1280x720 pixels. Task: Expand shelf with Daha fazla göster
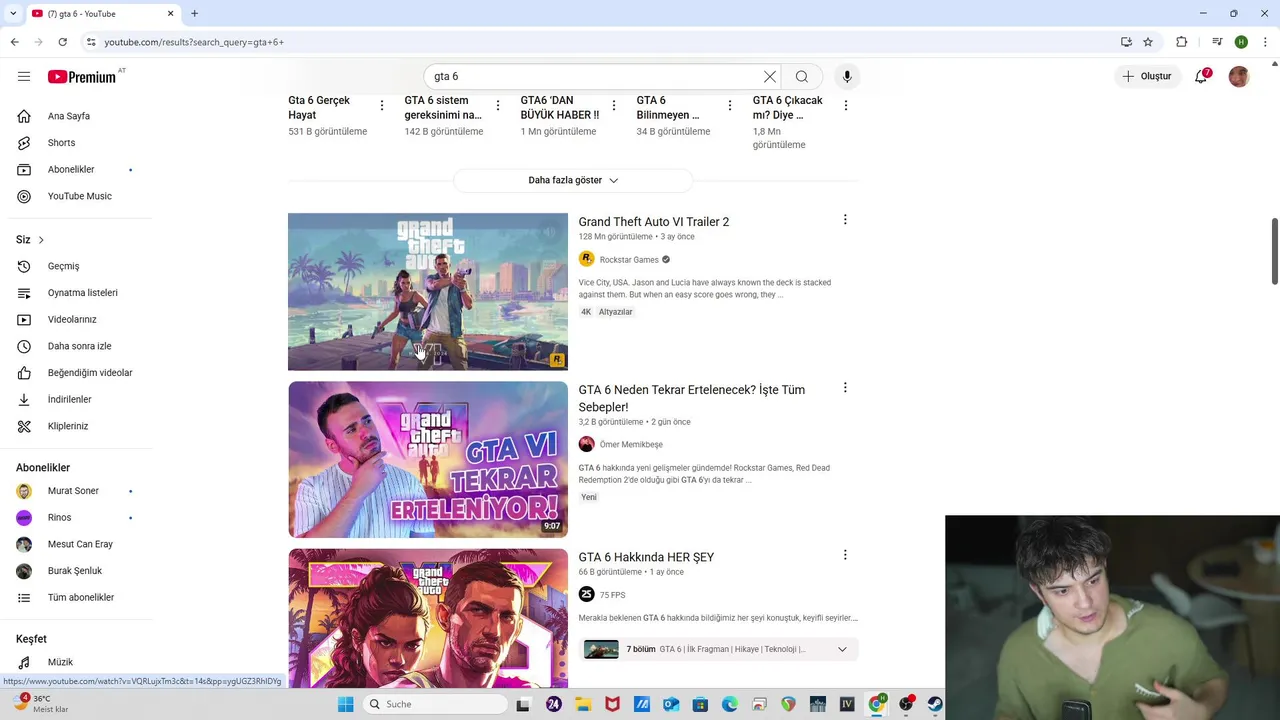click(573, 180)
